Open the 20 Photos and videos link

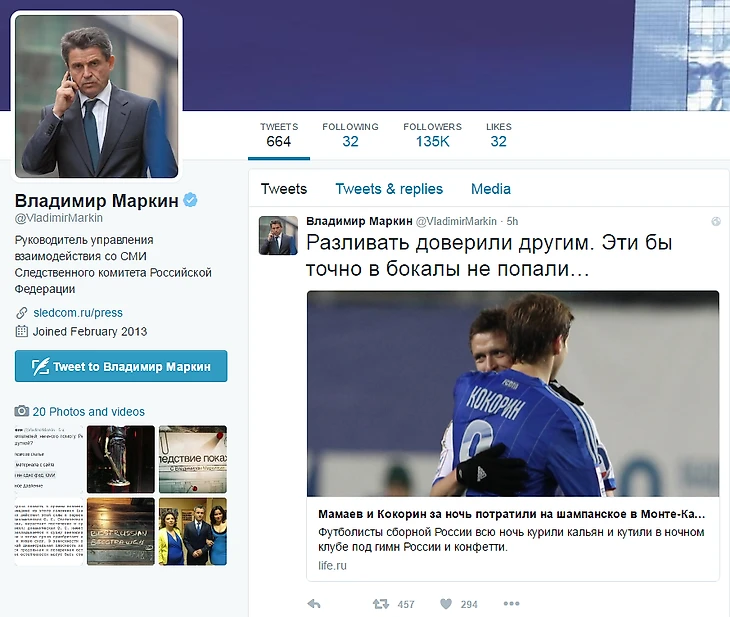88,412
